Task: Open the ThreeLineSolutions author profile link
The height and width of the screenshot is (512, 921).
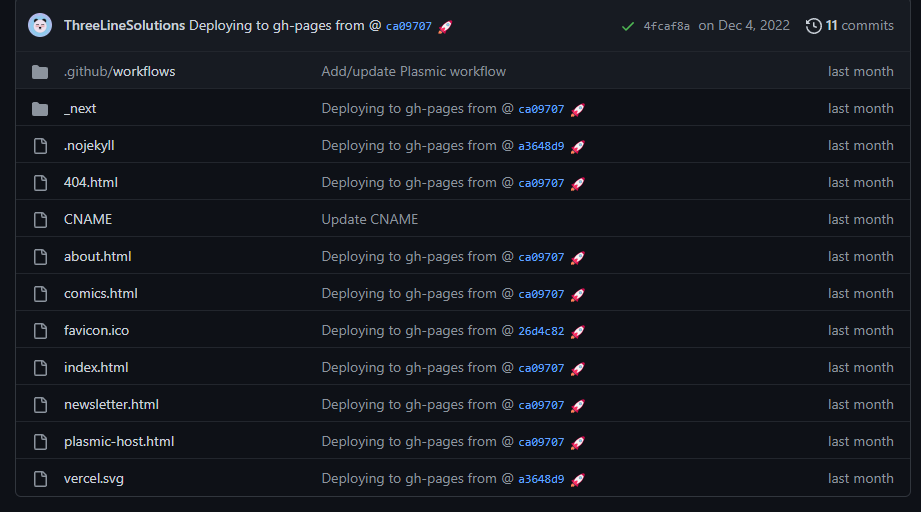Action: point(124,26)
